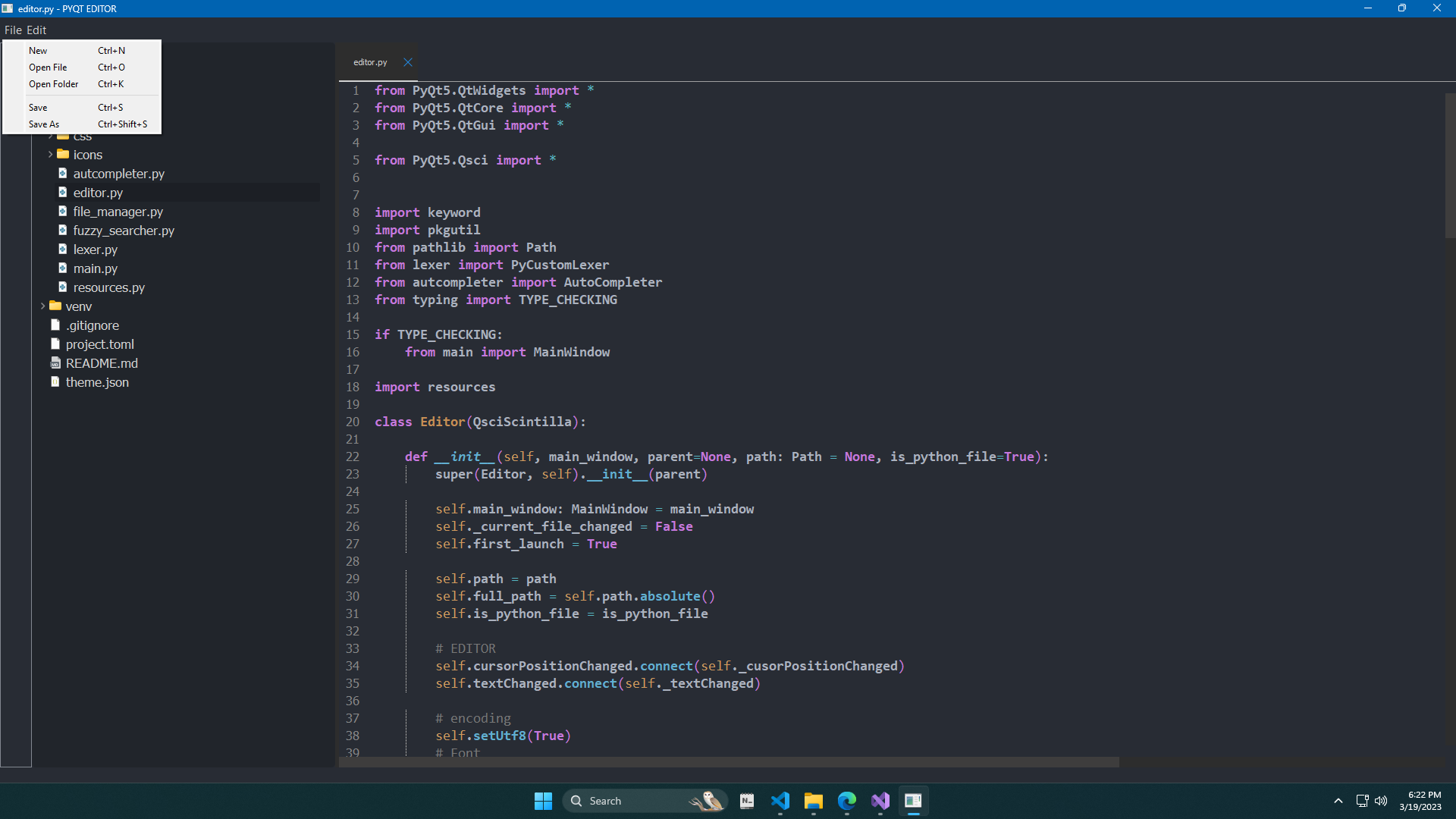This screenshot has width=1456, height=819.
Task: Click the '# EDITOR' comment line
Action: 466,649
